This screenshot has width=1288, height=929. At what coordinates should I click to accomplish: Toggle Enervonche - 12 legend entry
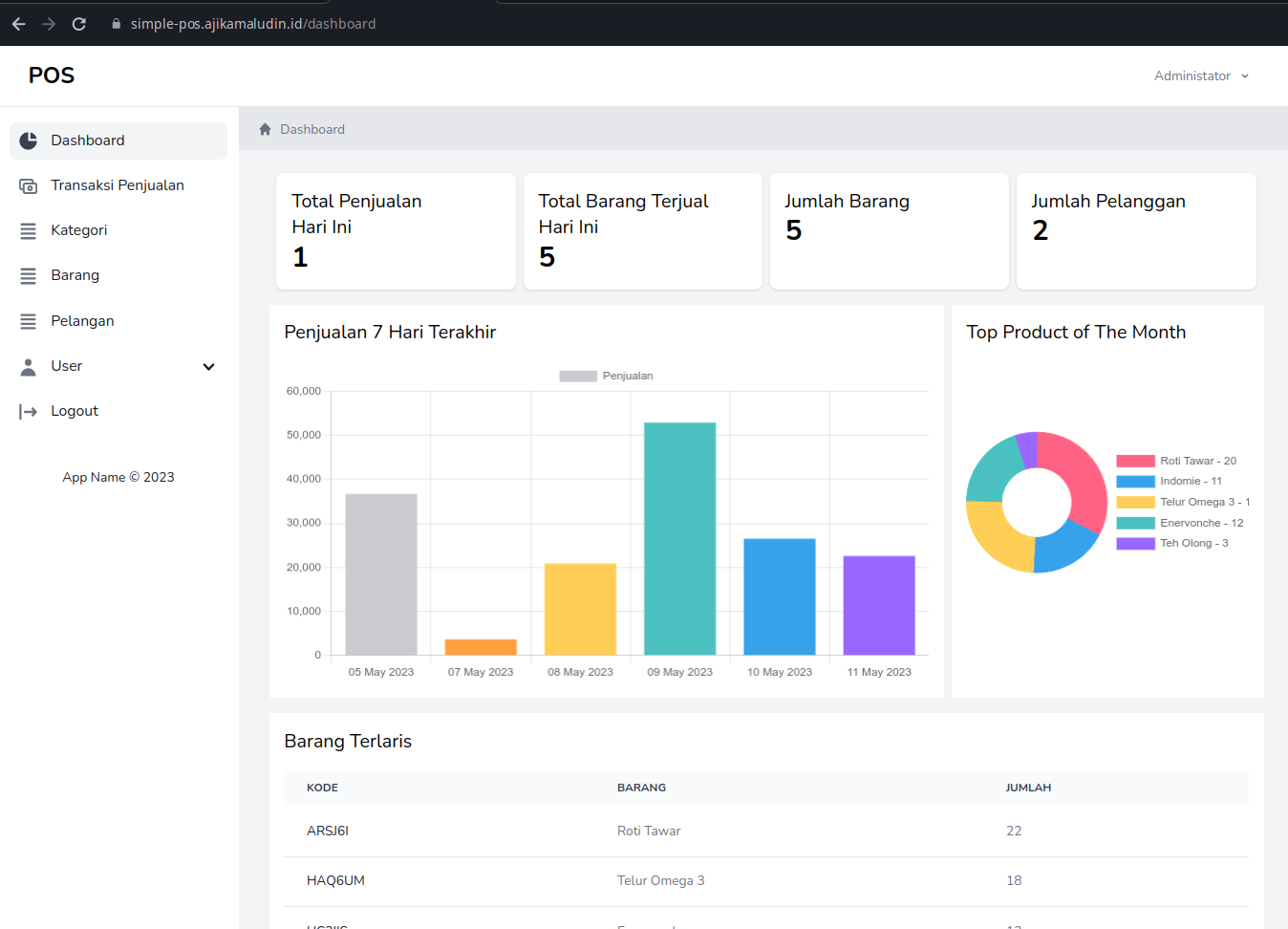tap(1180, 523)
